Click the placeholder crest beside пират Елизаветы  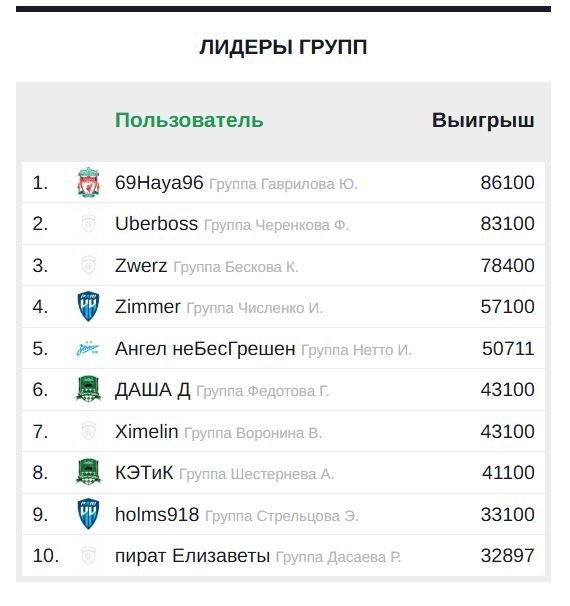coord(88,556)
